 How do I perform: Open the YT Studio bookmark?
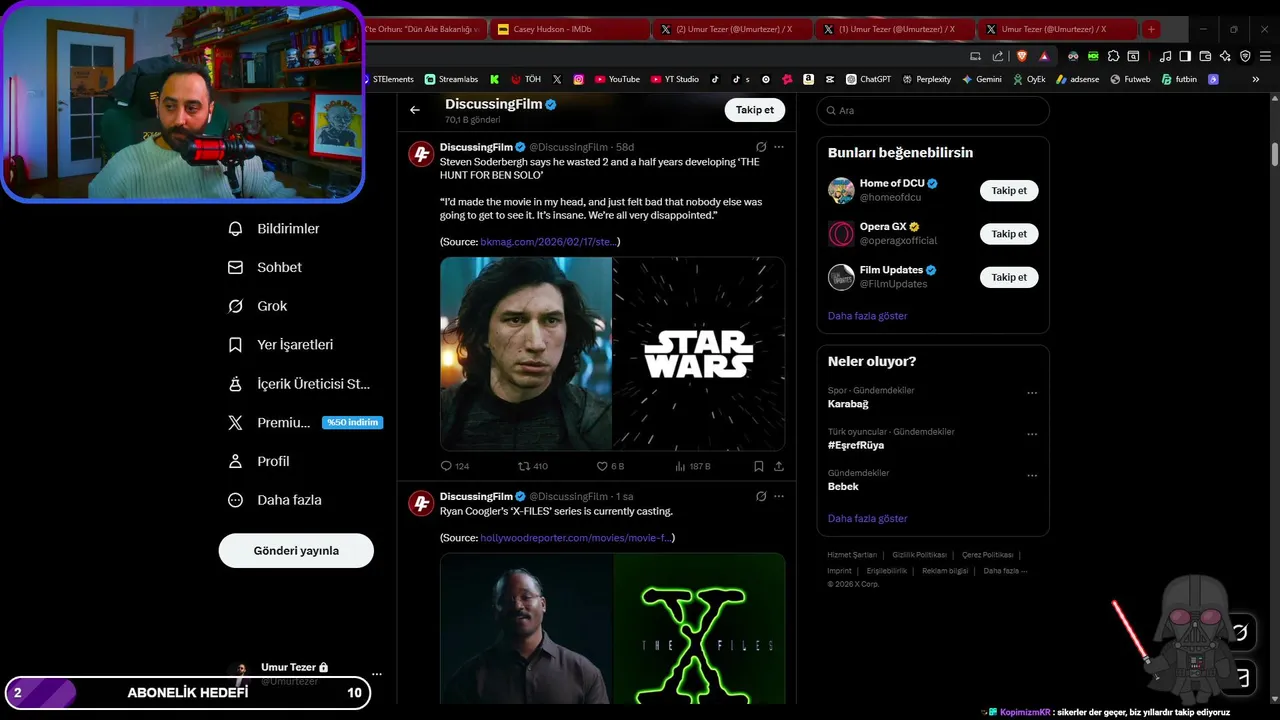click(x=675, y=79)
